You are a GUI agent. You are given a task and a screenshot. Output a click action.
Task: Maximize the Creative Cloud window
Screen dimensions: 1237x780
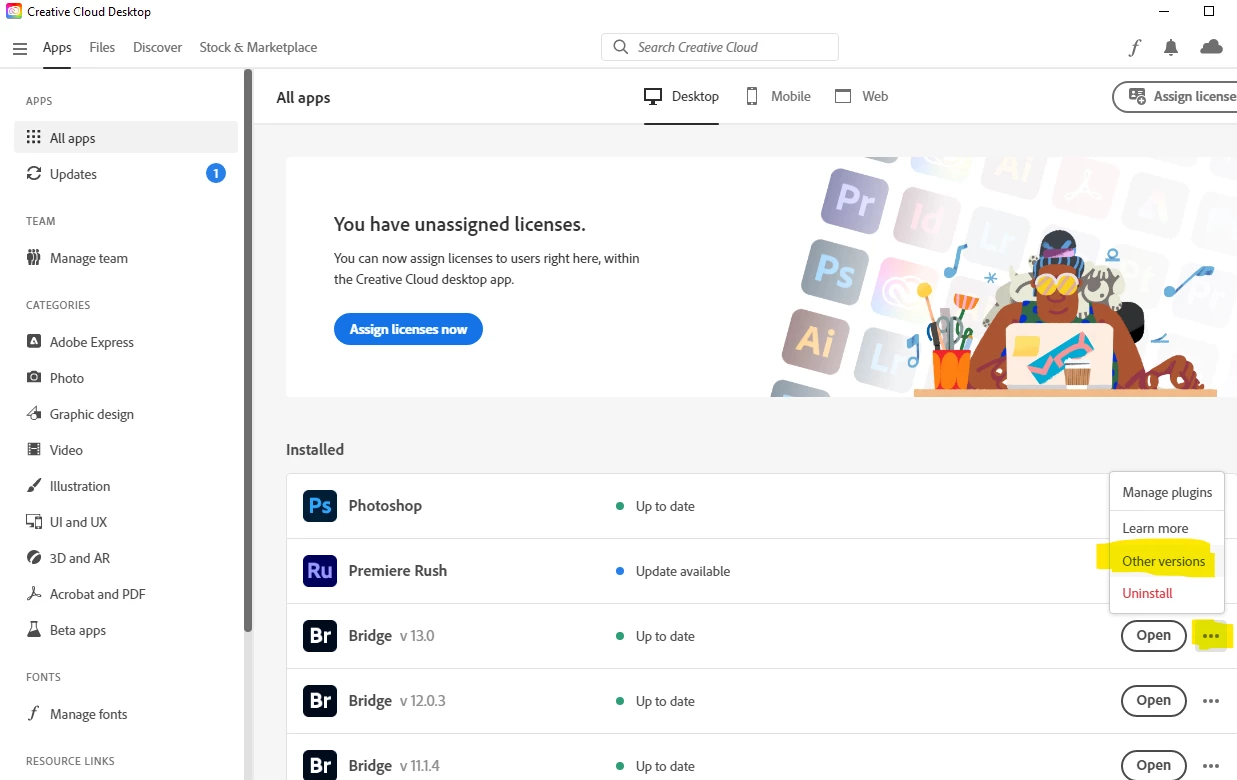coord(1209,12)
